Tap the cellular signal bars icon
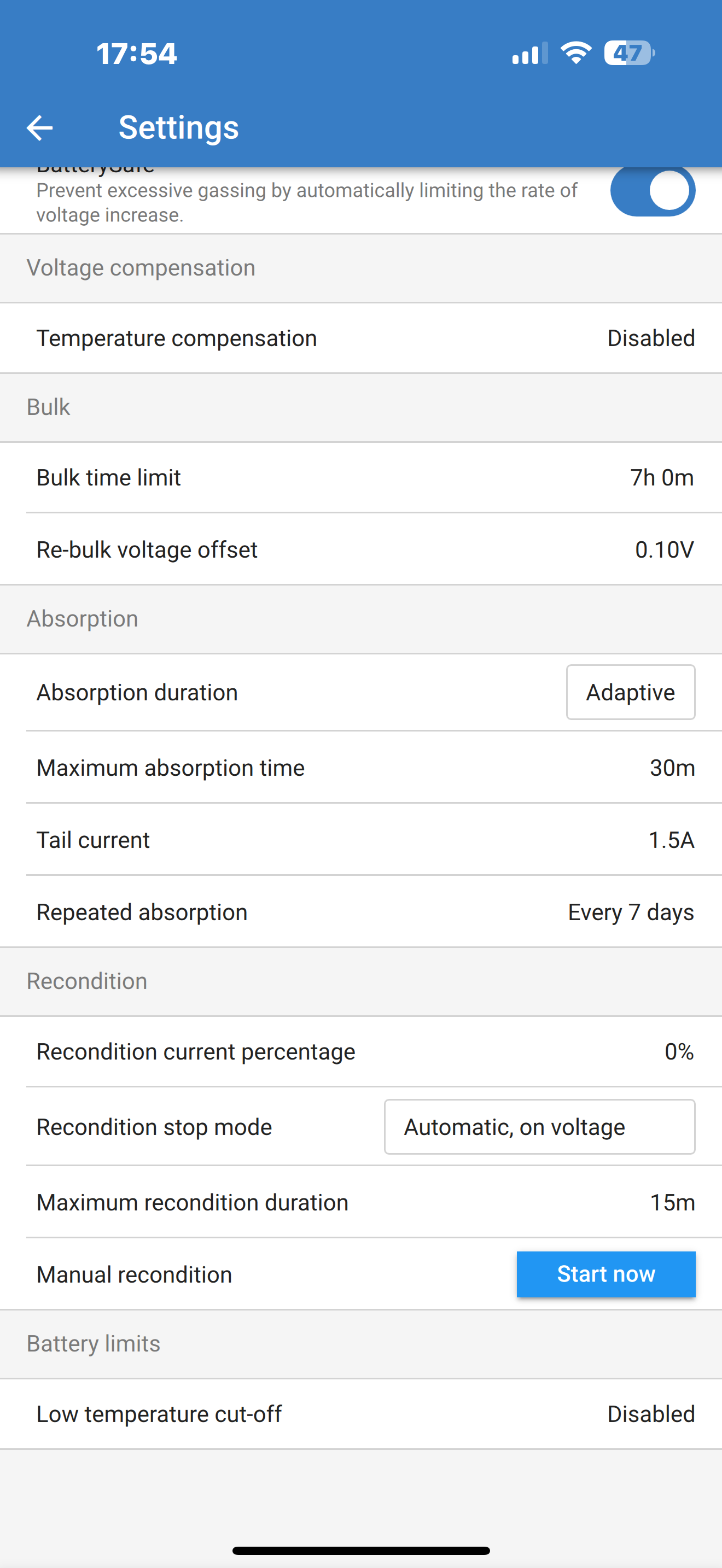722x1568 pixels. pyautogui.click(x=529, y=53)
